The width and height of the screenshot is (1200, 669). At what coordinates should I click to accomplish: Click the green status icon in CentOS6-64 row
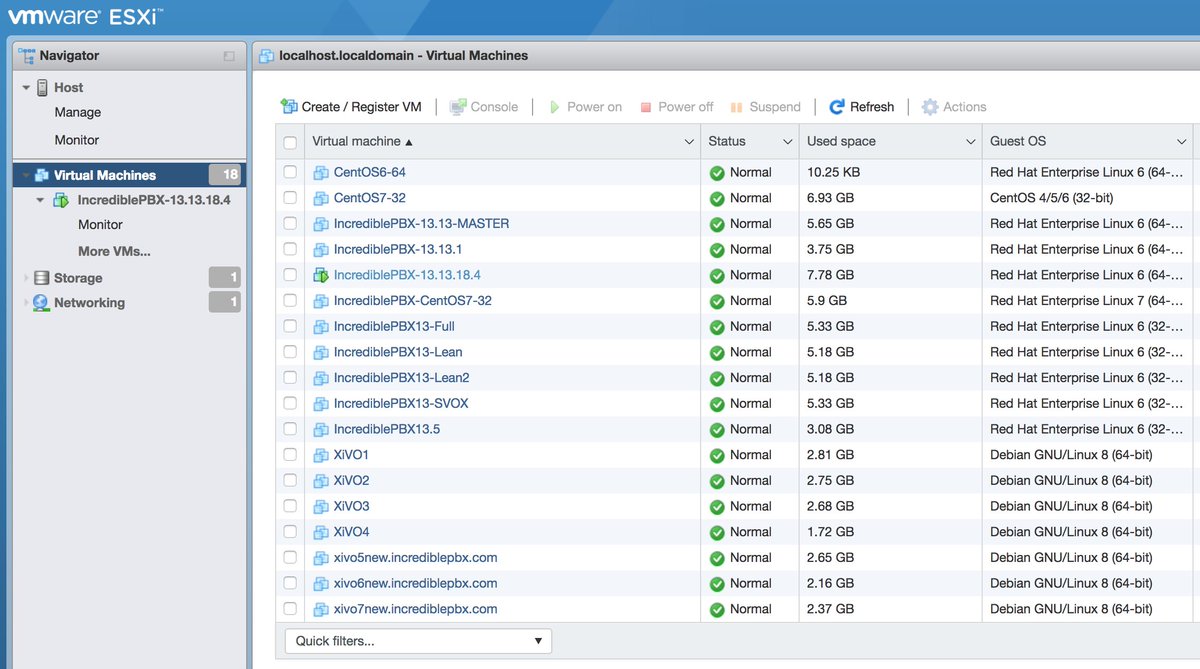click(x=717, y=173)
